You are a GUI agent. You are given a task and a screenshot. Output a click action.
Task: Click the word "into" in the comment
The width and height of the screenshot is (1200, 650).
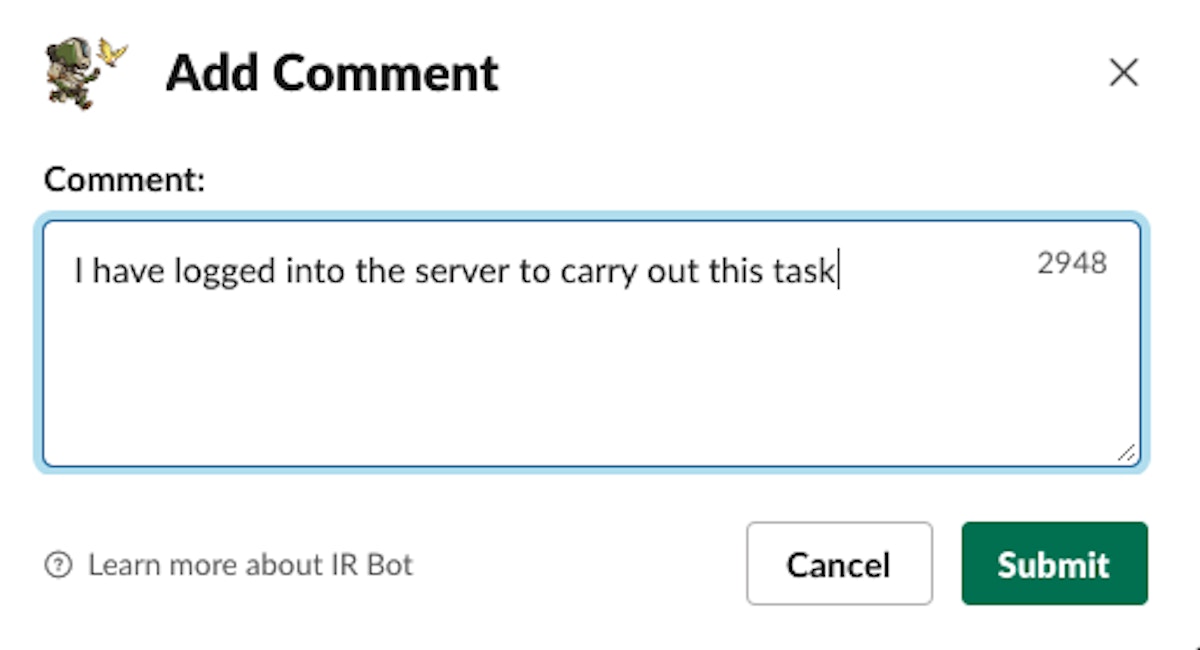[316, 271]
